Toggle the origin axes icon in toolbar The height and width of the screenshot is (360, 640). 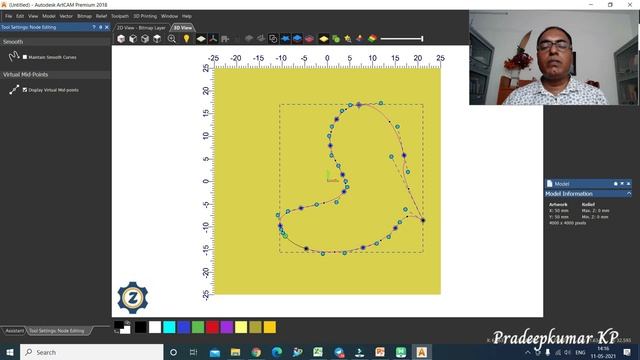click(x=213, y=39)
